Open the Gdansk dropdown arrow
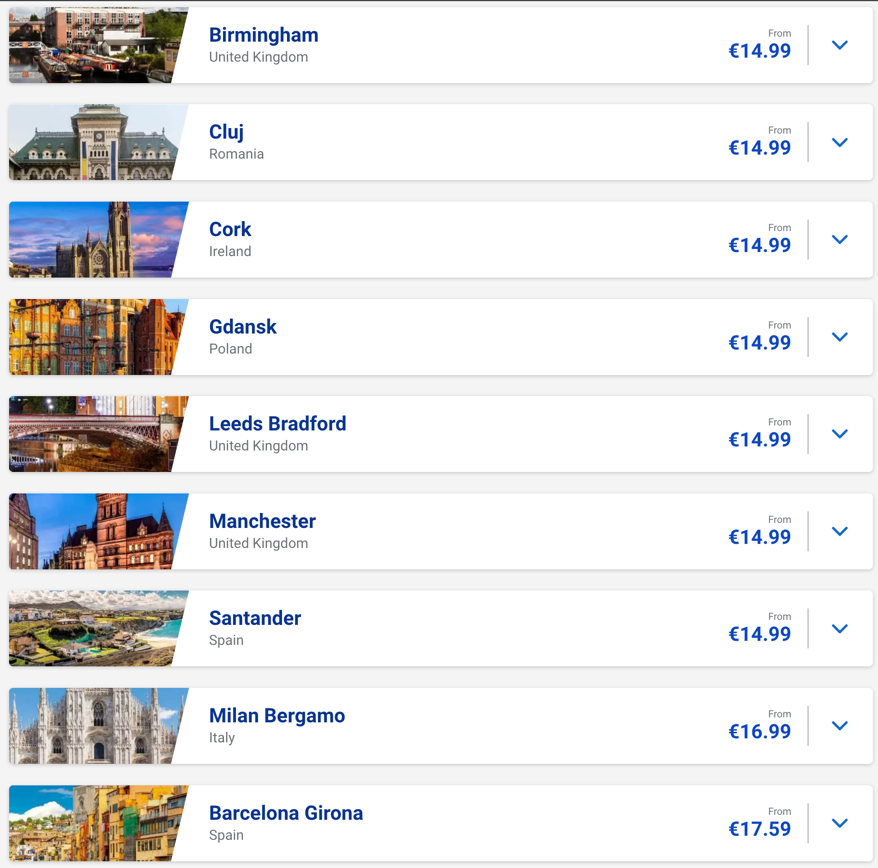Screen dimensions: 878x868 click(x=840, y=337)
